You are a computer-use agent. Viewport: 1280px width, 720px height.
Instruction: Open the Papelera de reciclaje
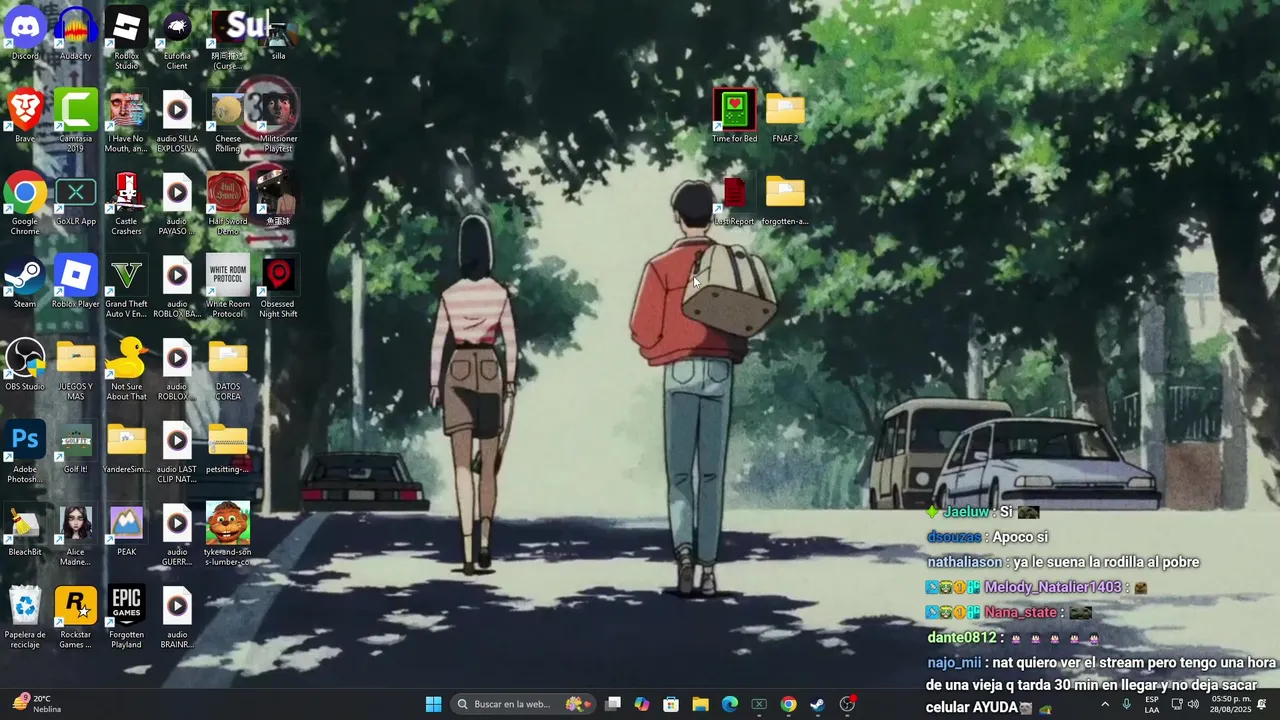click(25, 618)
